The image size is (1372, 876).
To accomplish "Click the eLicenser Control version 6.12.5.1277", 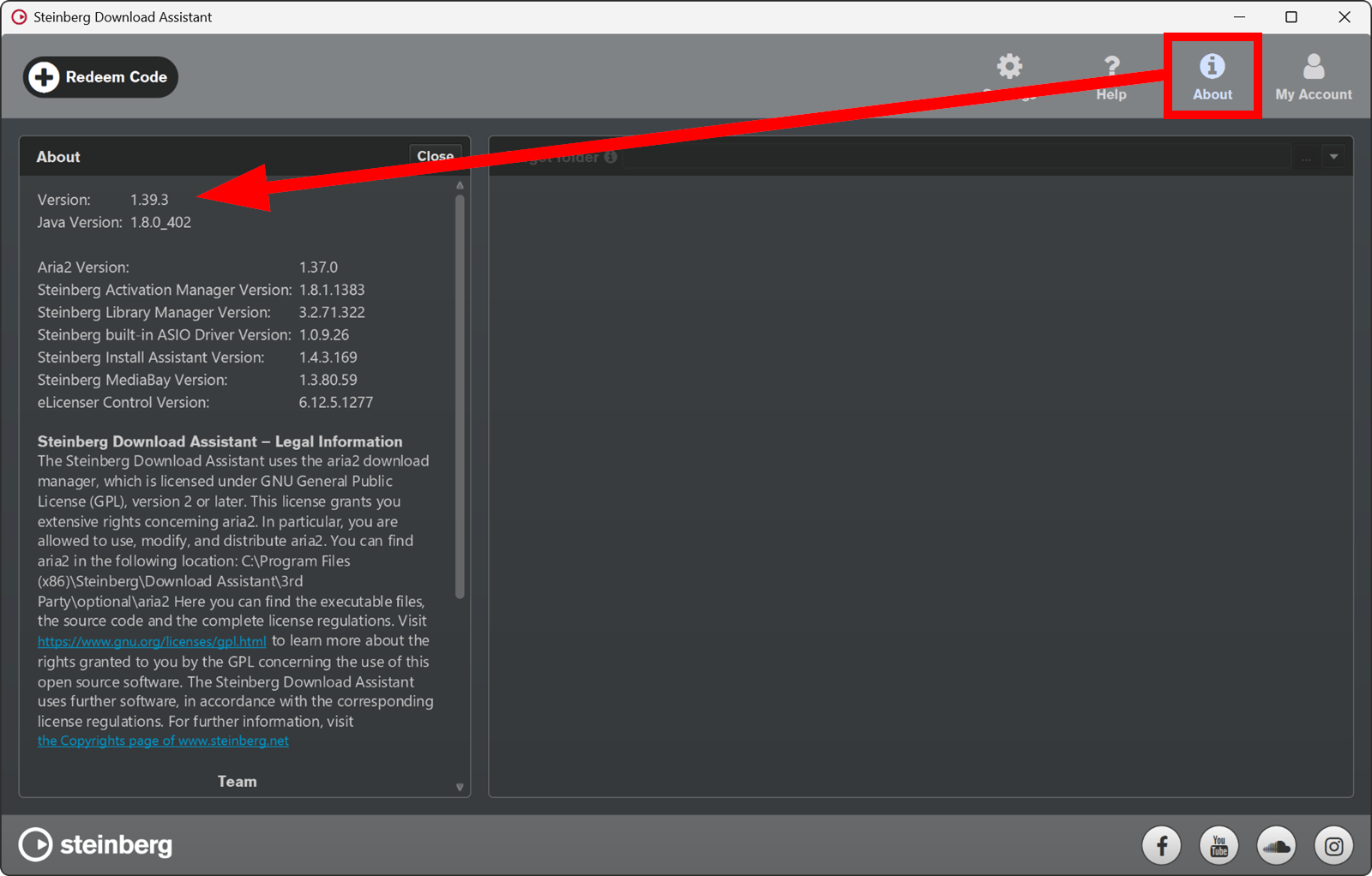I will pos(336,402).
